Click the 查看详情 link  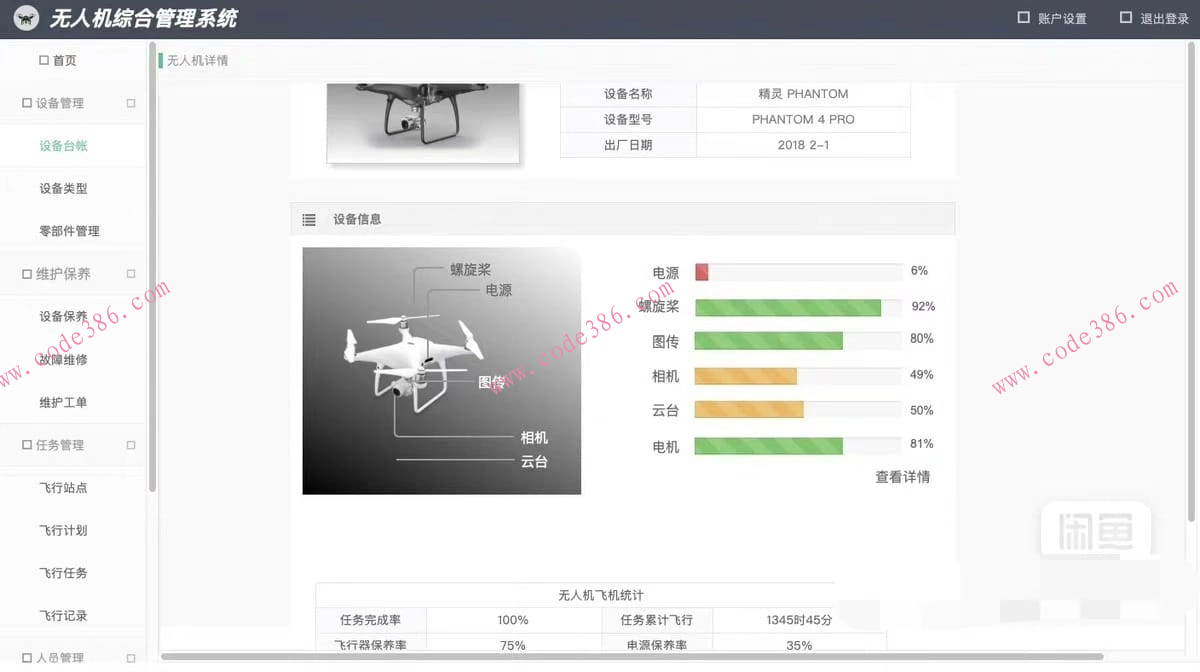coord(902,477)
